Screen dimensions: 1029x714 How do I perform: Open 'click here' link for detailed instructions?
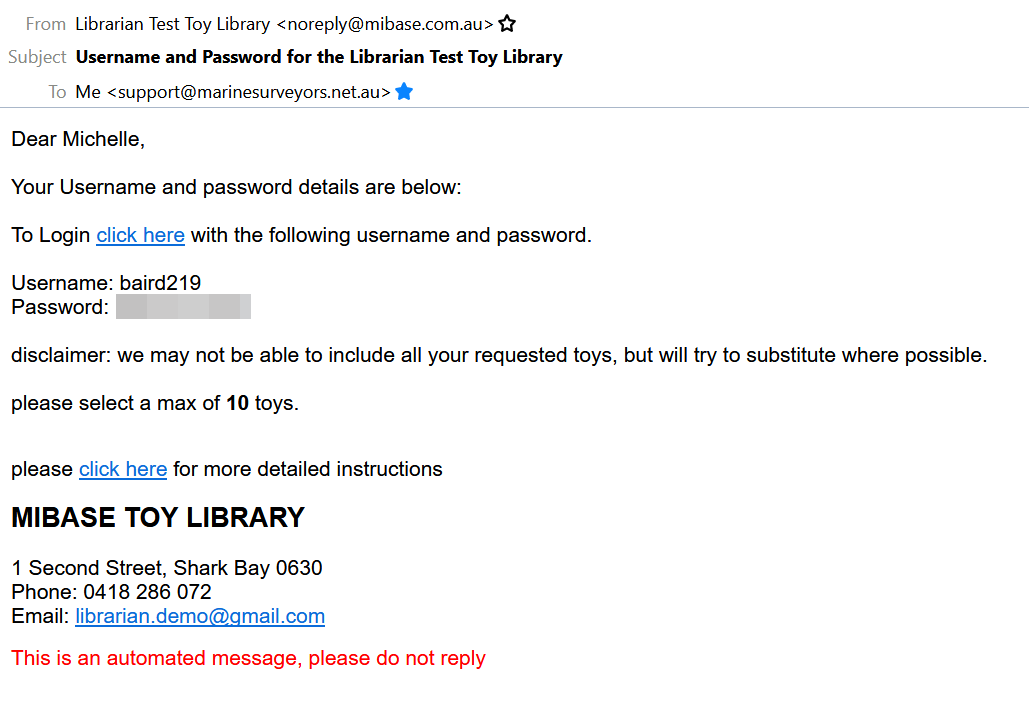(123, 469)
